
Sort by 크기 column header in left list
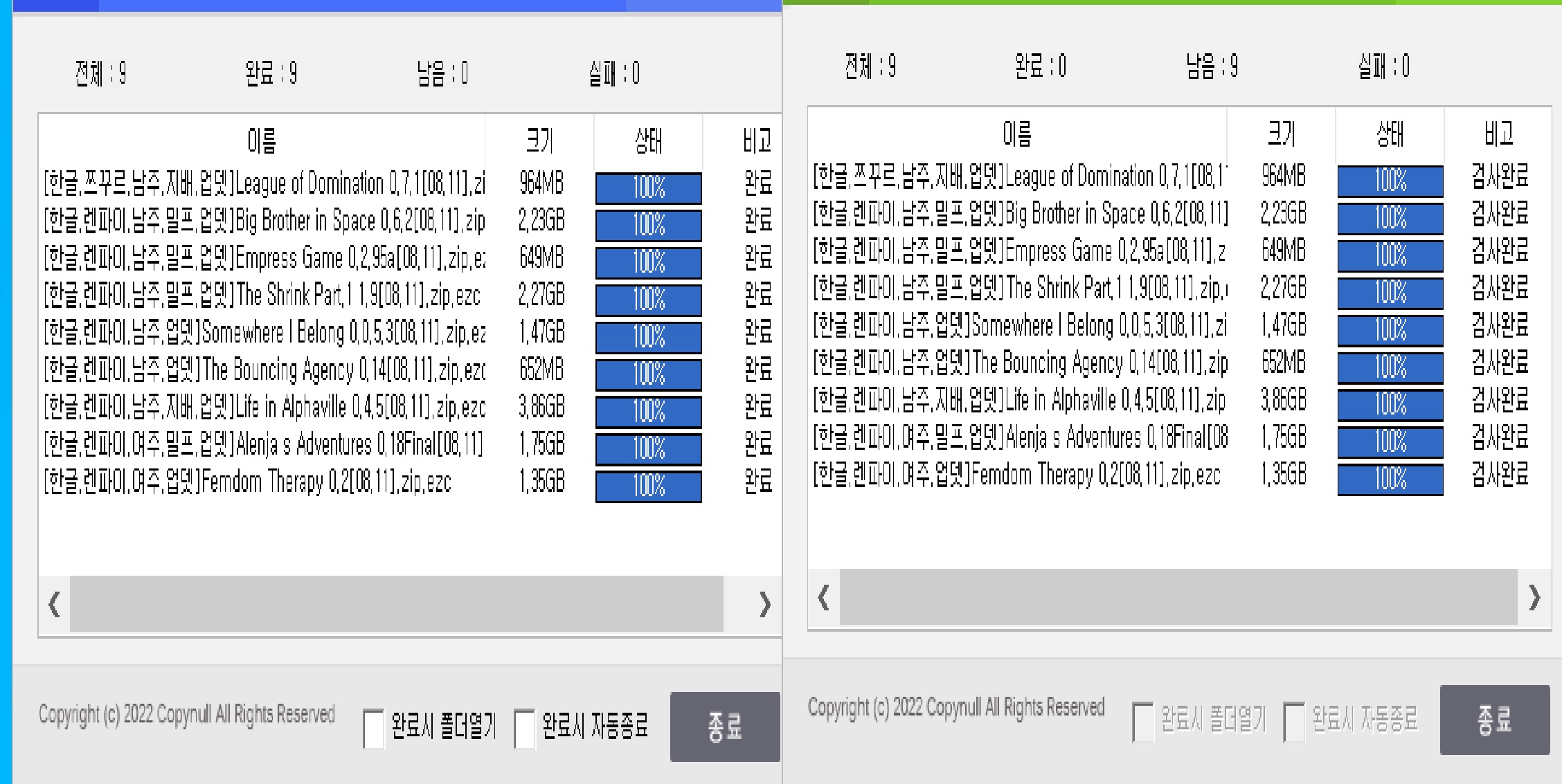pyautogui.click(x=539, y=141)
